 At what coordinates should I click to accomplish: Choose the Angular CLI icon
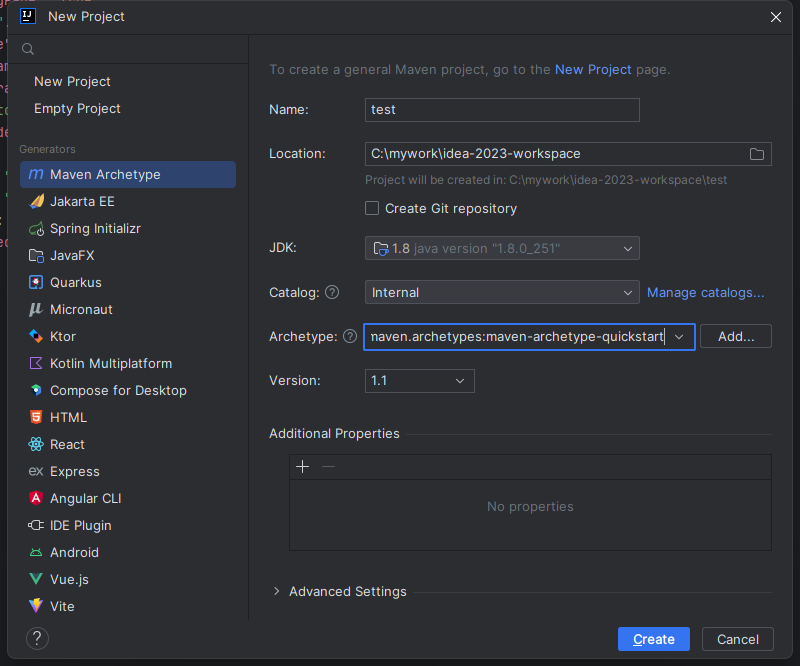(36, 498)
